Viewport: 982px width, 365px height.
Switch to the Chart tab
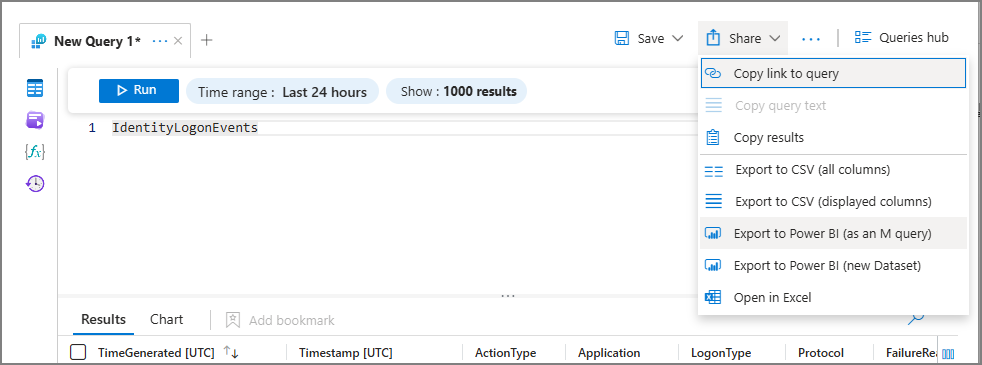(x=167, y=319)
